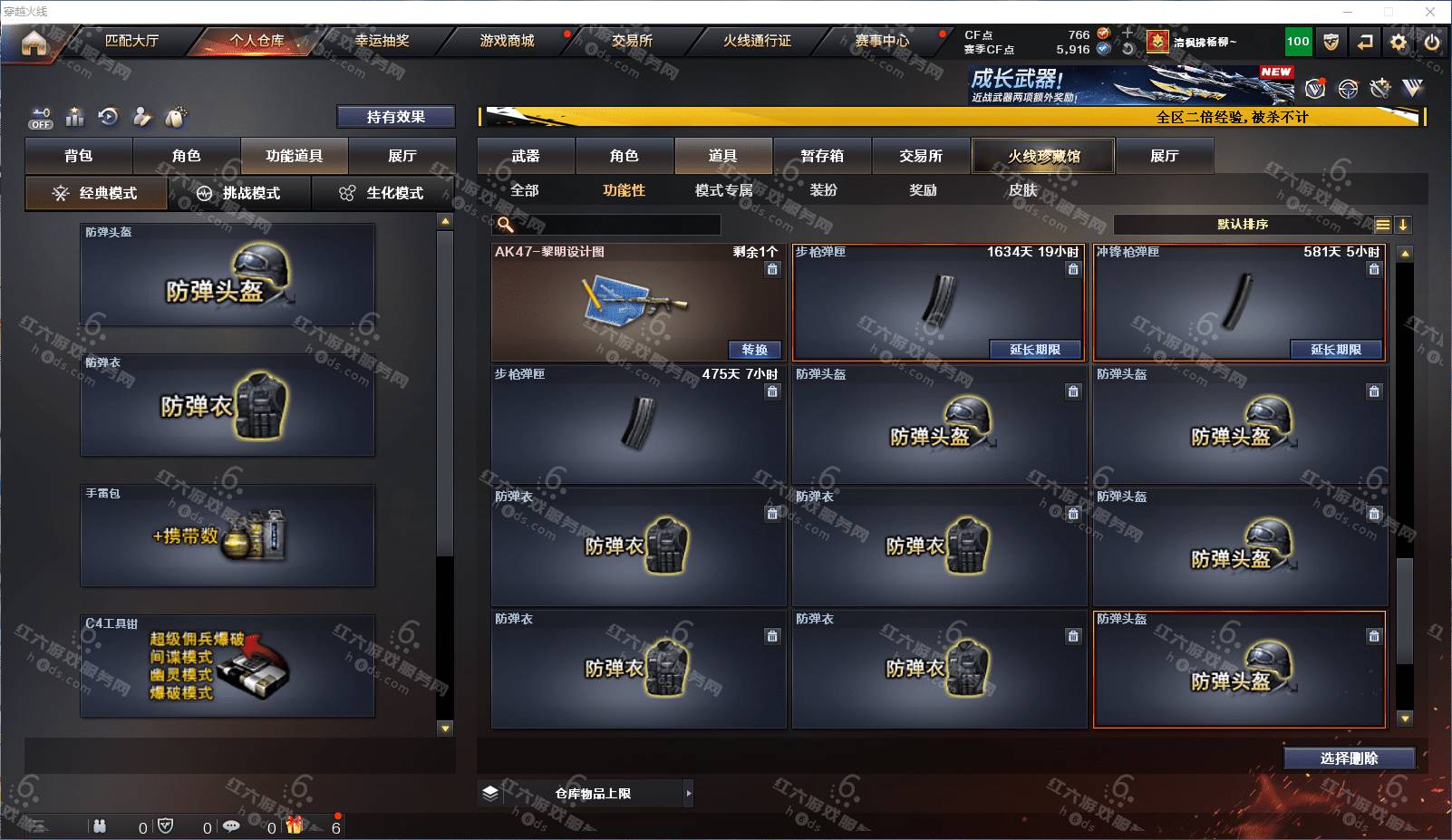Switch to the 火线珍藏馆 tab
Viewport: 1452px width, 840px height.
(1043, 156)
